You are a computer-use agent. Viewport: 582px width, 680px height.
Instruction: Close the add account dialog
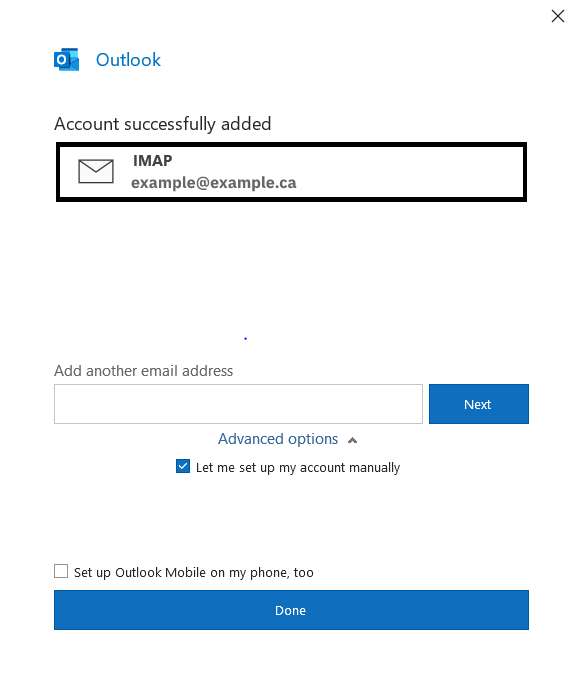(x=558, y=16)
